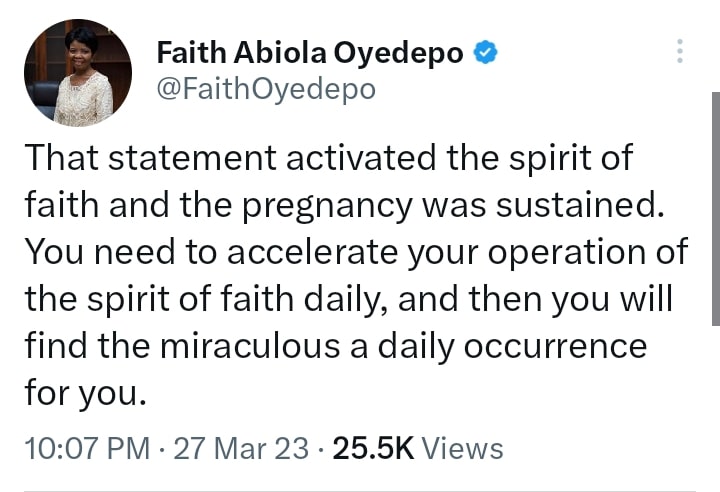Click the display name Faith Abiola Oyedepo

(310, 54)
